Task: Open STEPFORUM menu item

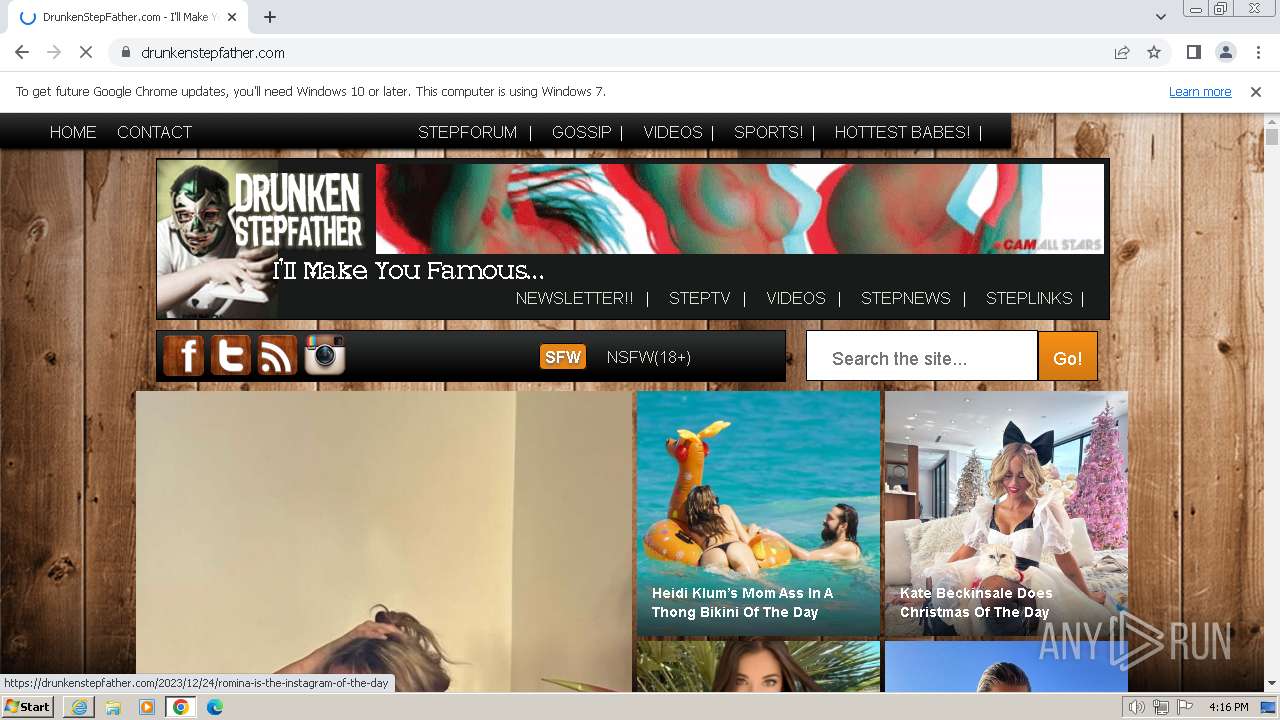Action: click(467, 132)
